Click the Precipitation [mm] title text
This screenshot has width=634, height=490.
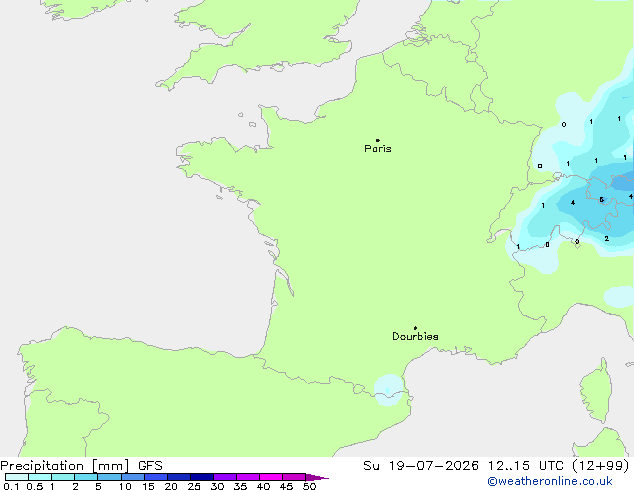coord(65,466)
